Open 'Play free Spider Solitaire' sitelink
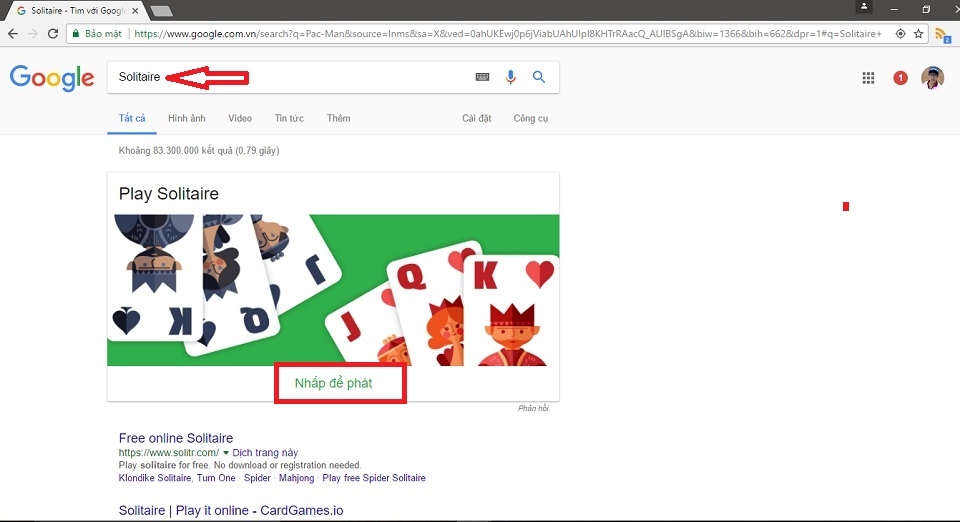Viewport: 960px width, 522px height. coord(374,478)
